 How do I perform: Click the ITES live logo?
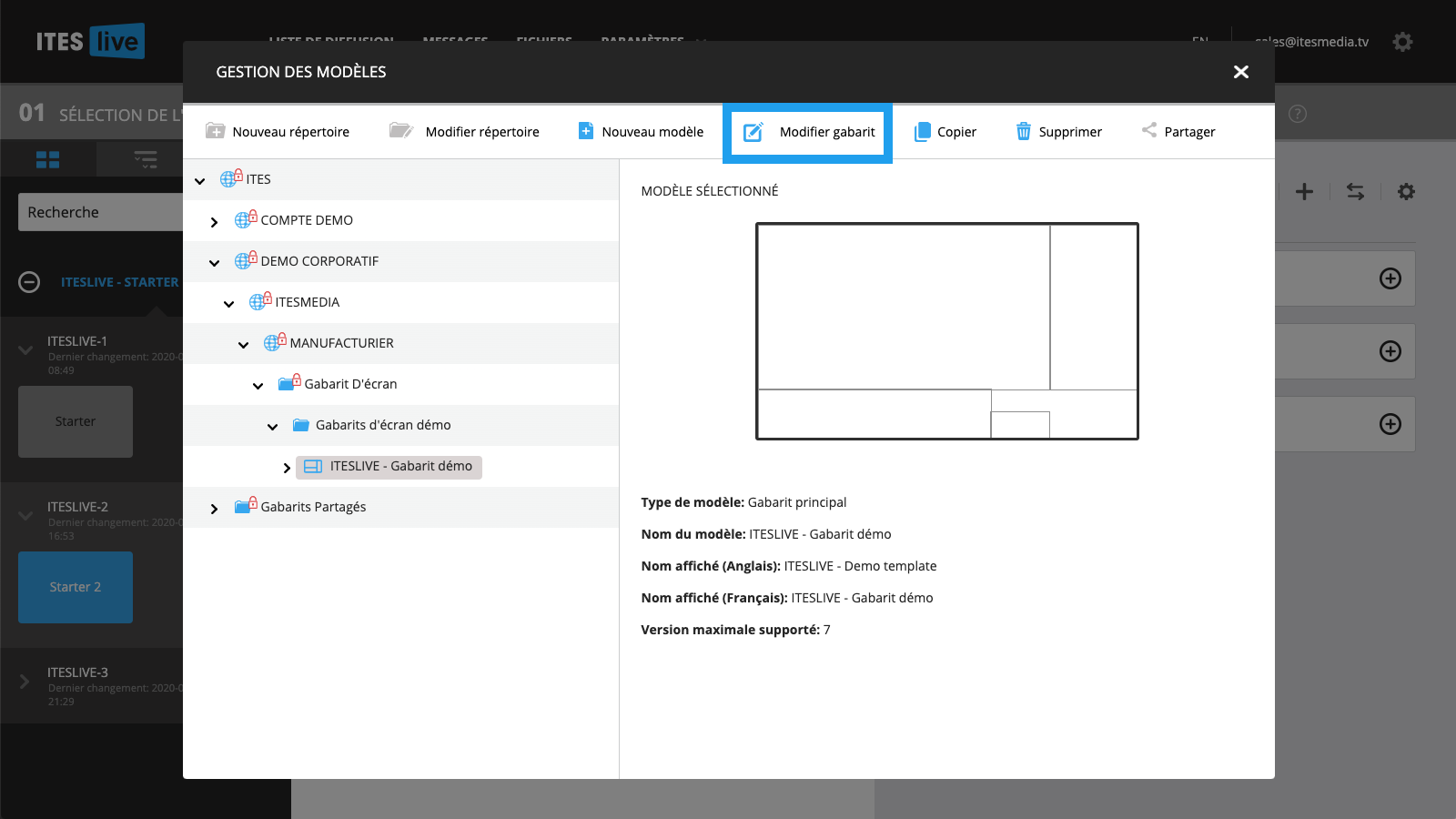(89, 41)
